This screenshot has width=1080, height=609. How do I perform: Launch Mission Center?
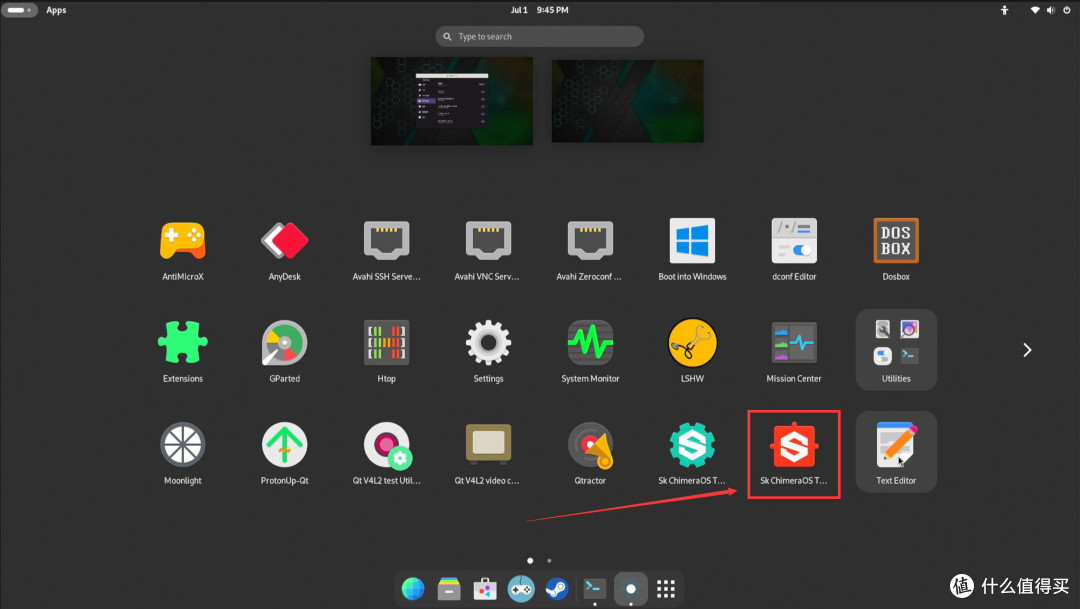pos(794,343)
